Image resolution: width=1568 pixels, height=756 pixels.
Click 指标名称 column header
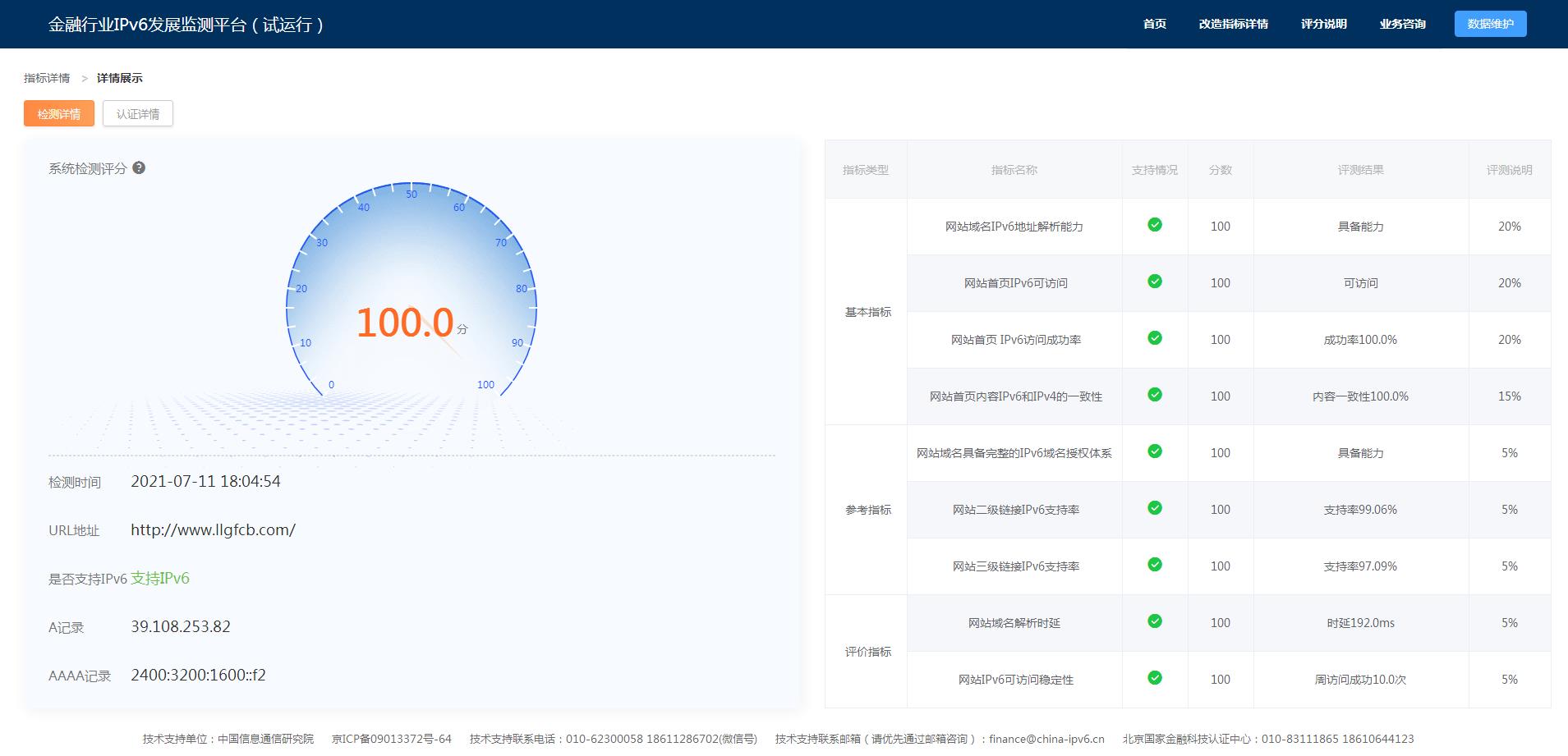(x=1014, y=170)
